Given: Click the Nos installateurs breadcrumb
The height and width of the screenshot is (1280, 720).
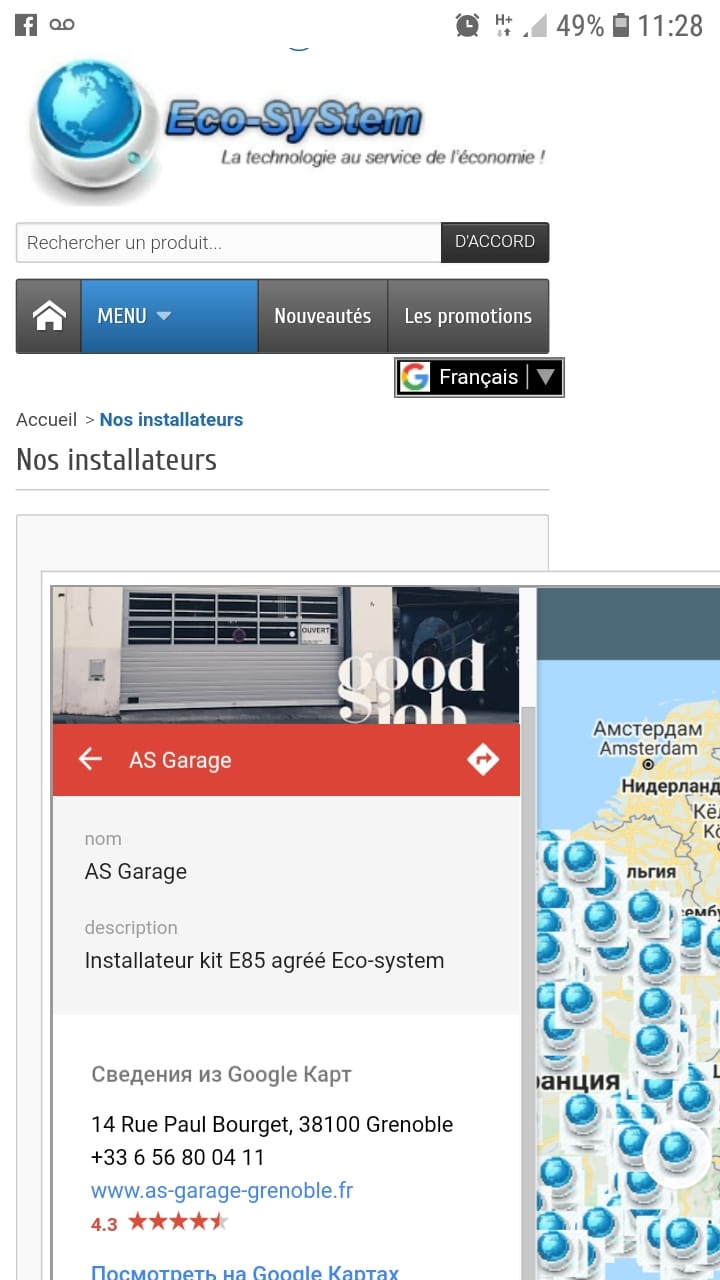Looking at the screenshot, I should click(x=171, y=419).
